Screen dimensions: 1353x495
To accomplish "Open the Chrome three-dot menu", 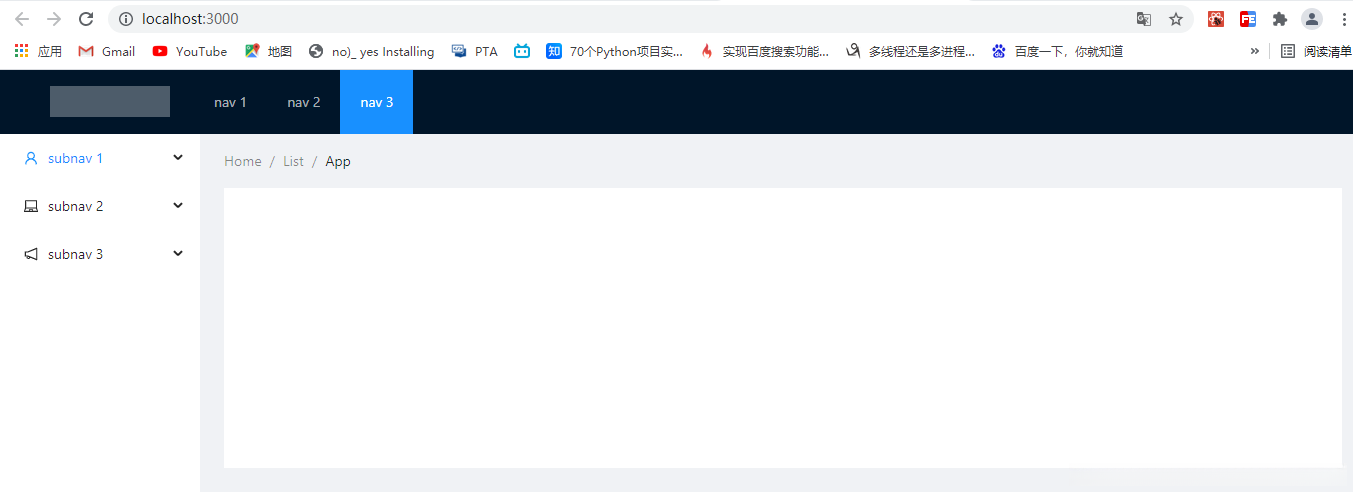I will click(x=1342, y=19).
